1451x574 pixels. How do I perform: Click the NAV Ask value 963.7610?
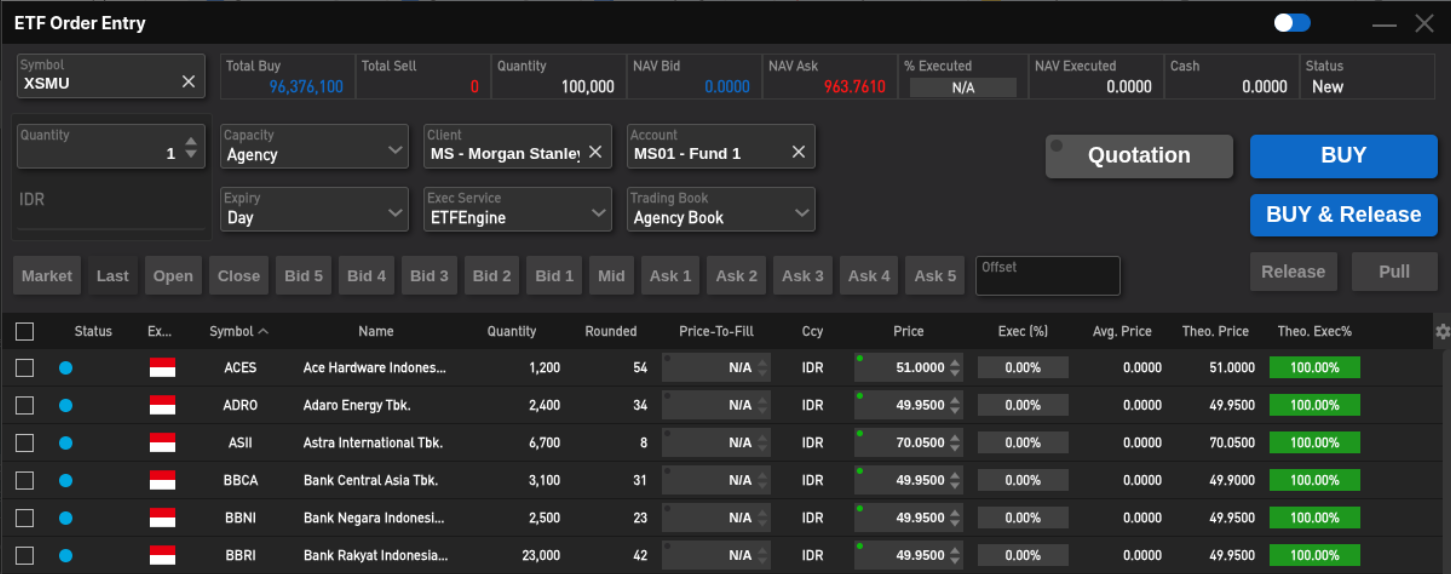pos(855,87)
